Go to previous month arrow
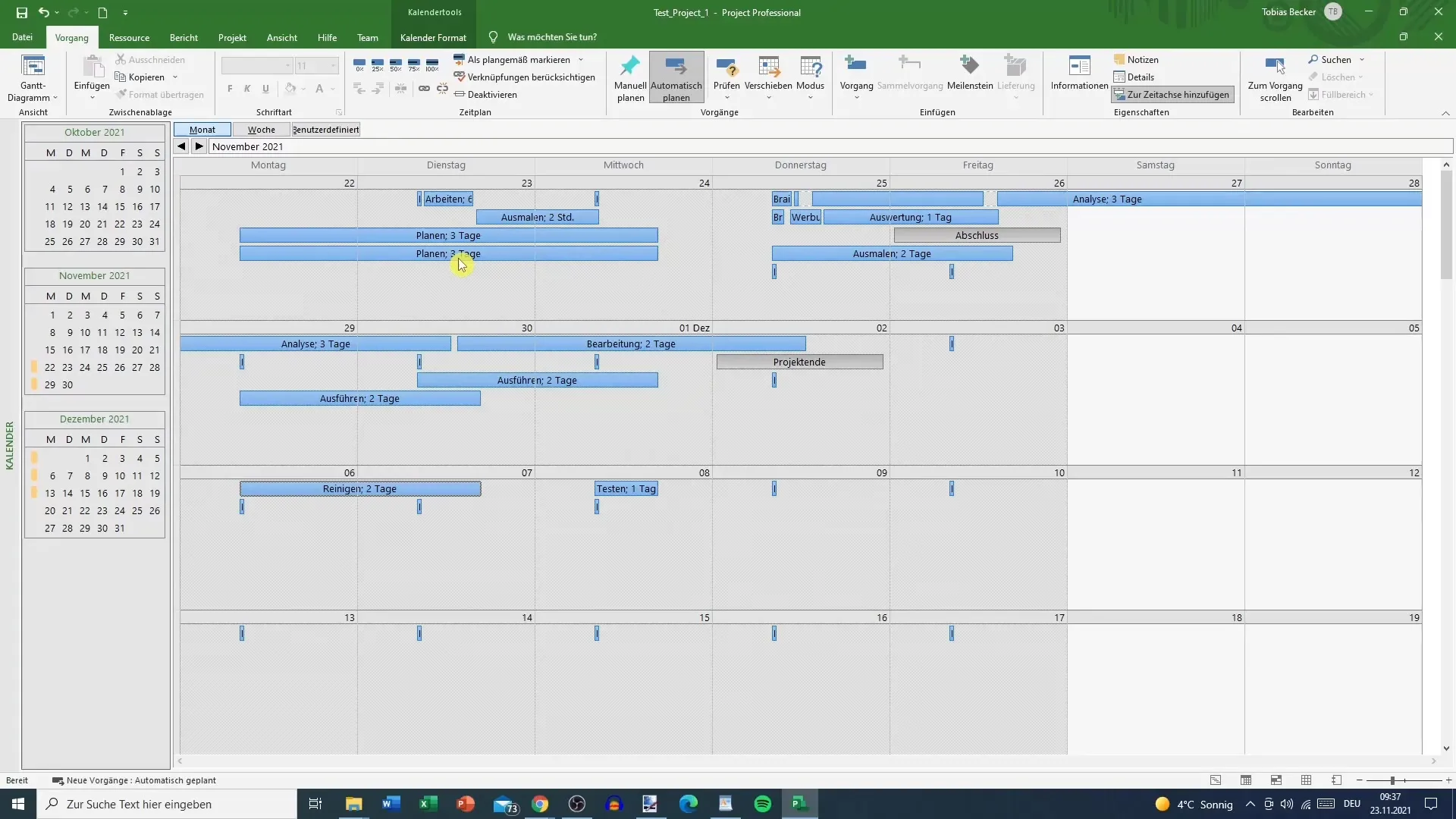1456x819 pixels. (x=181, y=146)
